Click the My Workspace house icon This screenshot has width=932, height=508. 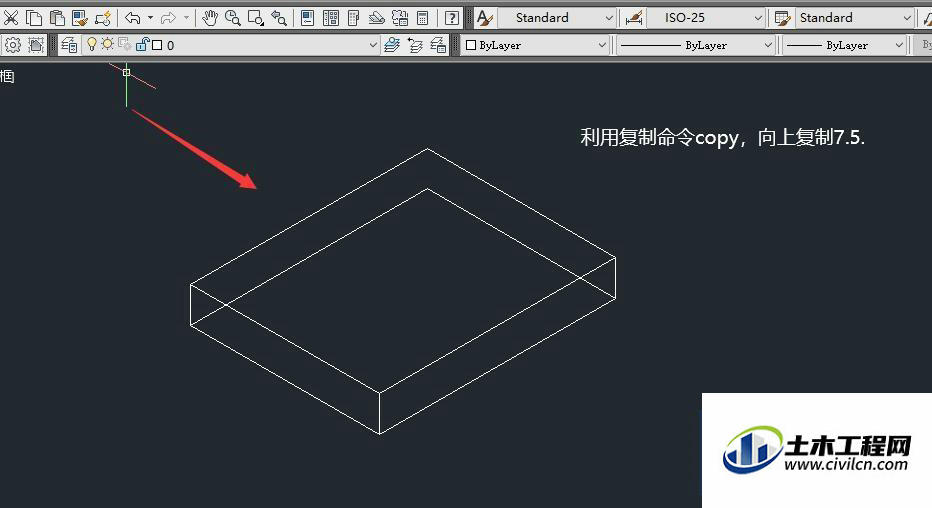(36, 45)
